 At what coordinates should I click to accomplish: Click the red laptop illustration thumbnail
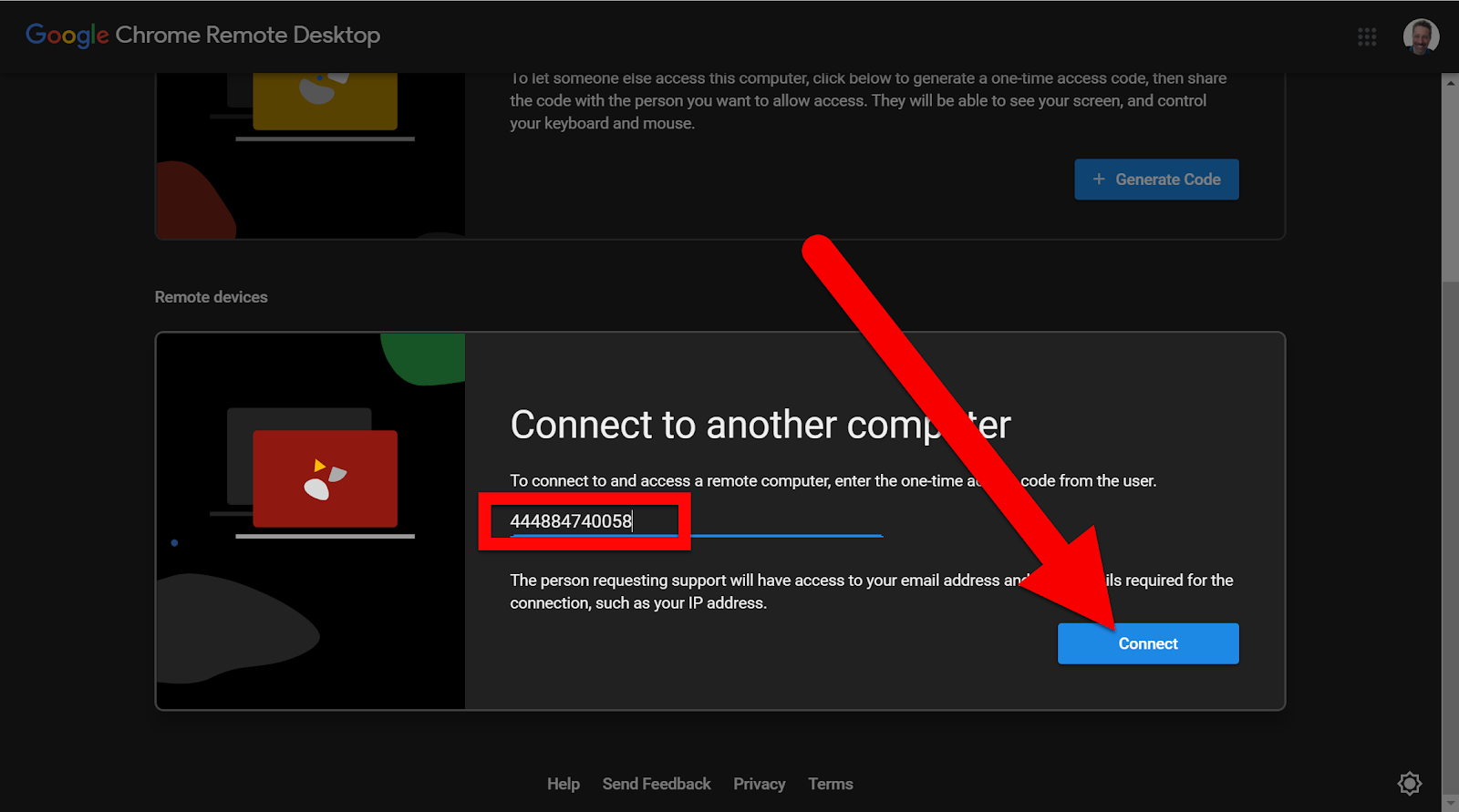click(x=313, y=474)
